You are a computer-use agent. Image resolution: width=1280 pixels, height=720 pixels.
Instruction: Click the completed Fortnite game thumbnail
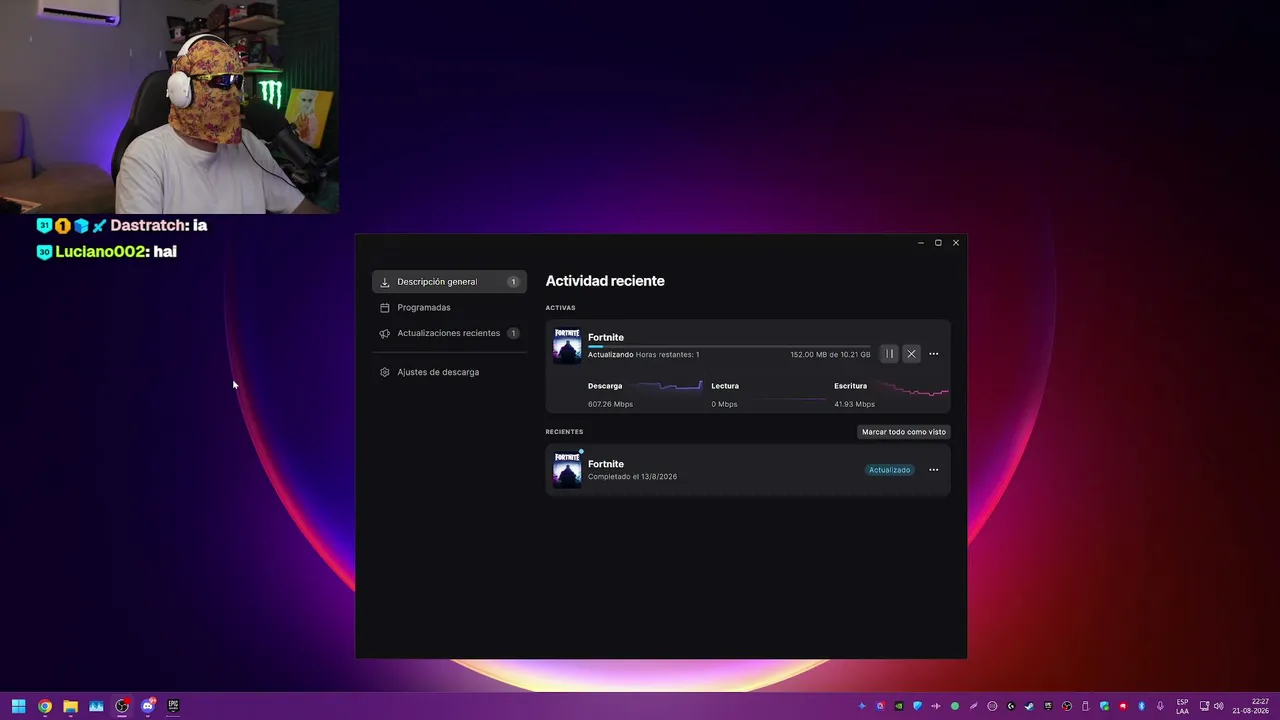[567, 470]
